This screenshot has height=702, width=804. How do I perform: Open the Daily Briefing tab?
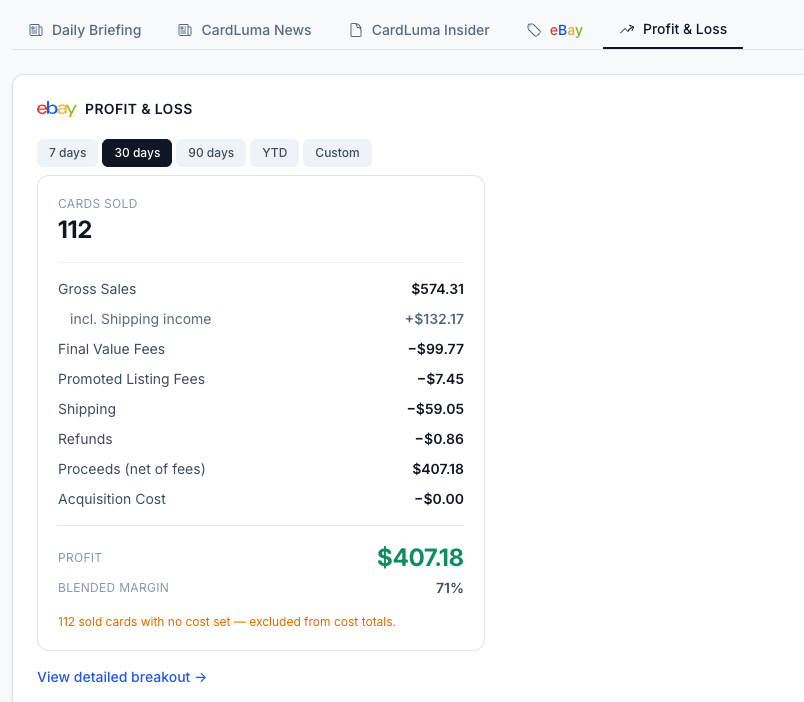coord(85,30)
